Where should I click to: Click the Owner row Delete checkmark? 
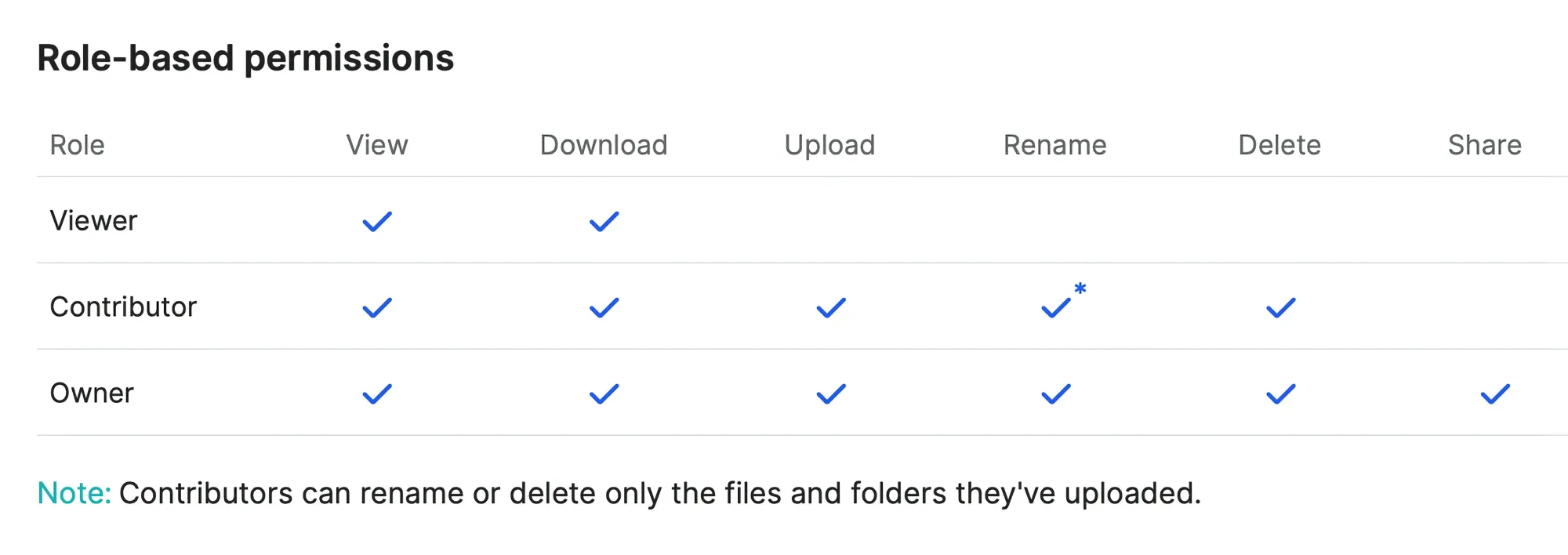[1281, 394]
